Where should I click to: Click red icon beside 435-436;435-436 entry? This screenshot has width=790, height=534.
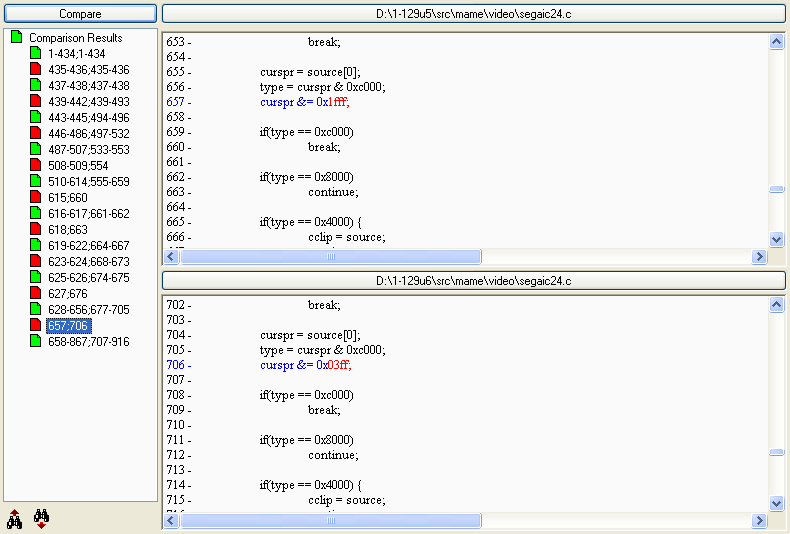click(x=35, y=70)
